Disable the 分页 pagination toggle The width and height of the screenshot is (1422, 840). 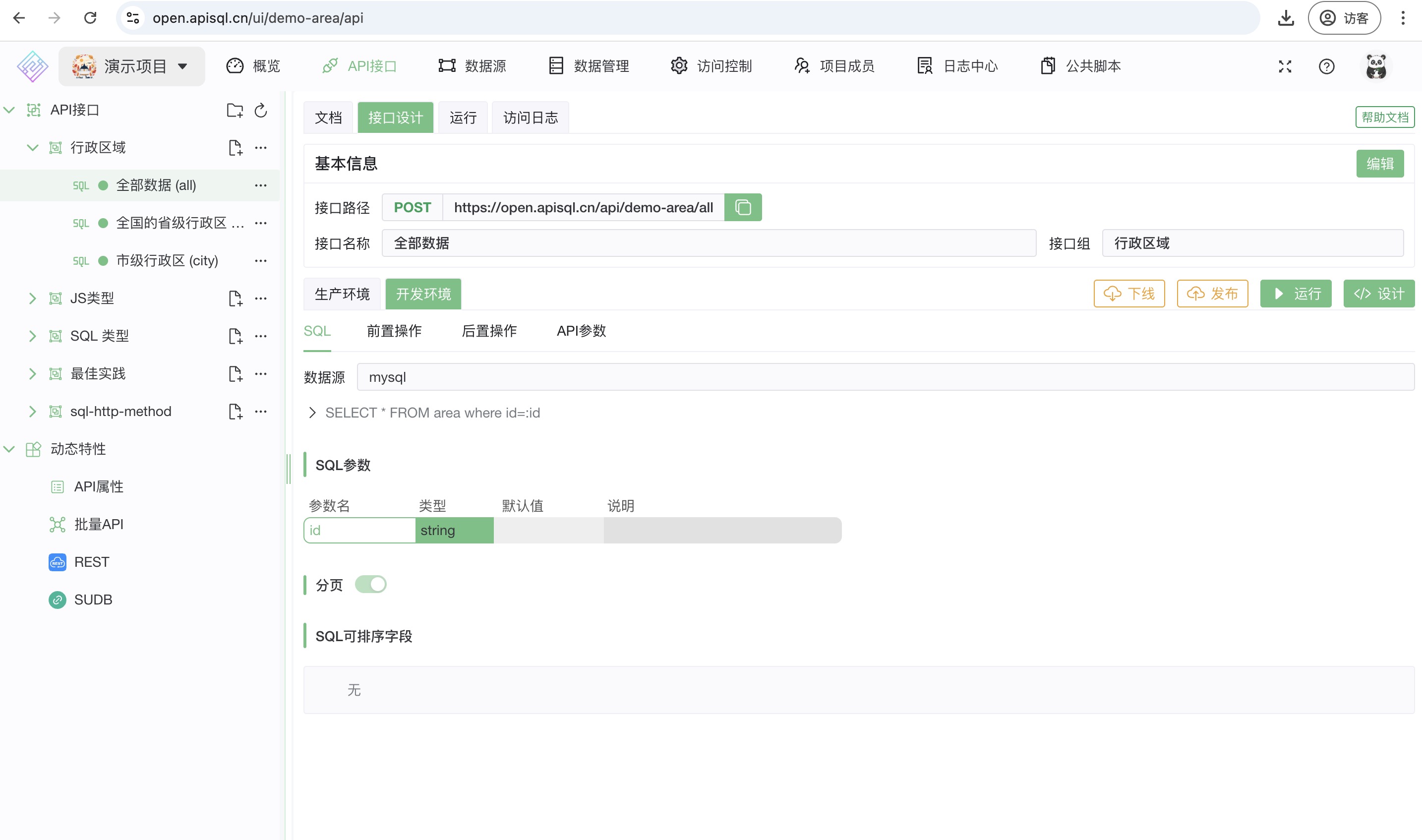coord(371,584)
